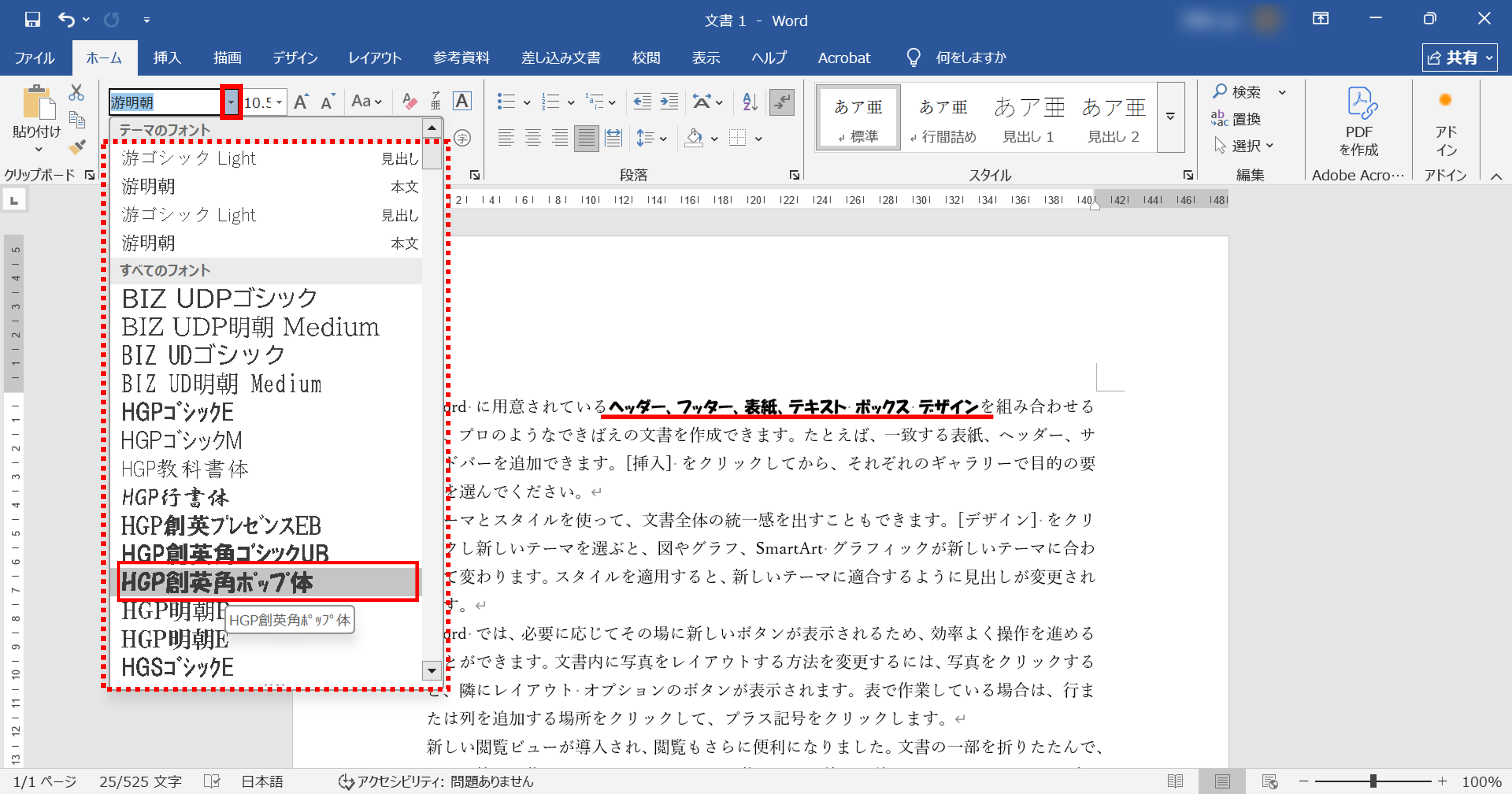Switch to Web Layout view icon

point(1270,781)
